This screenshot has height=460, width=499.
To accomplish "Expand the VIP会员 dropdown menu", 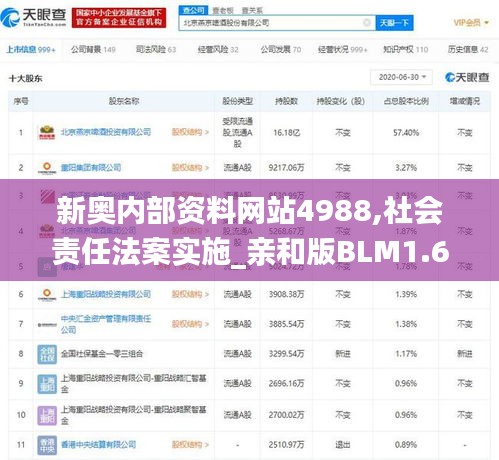I will coord(471,23).
